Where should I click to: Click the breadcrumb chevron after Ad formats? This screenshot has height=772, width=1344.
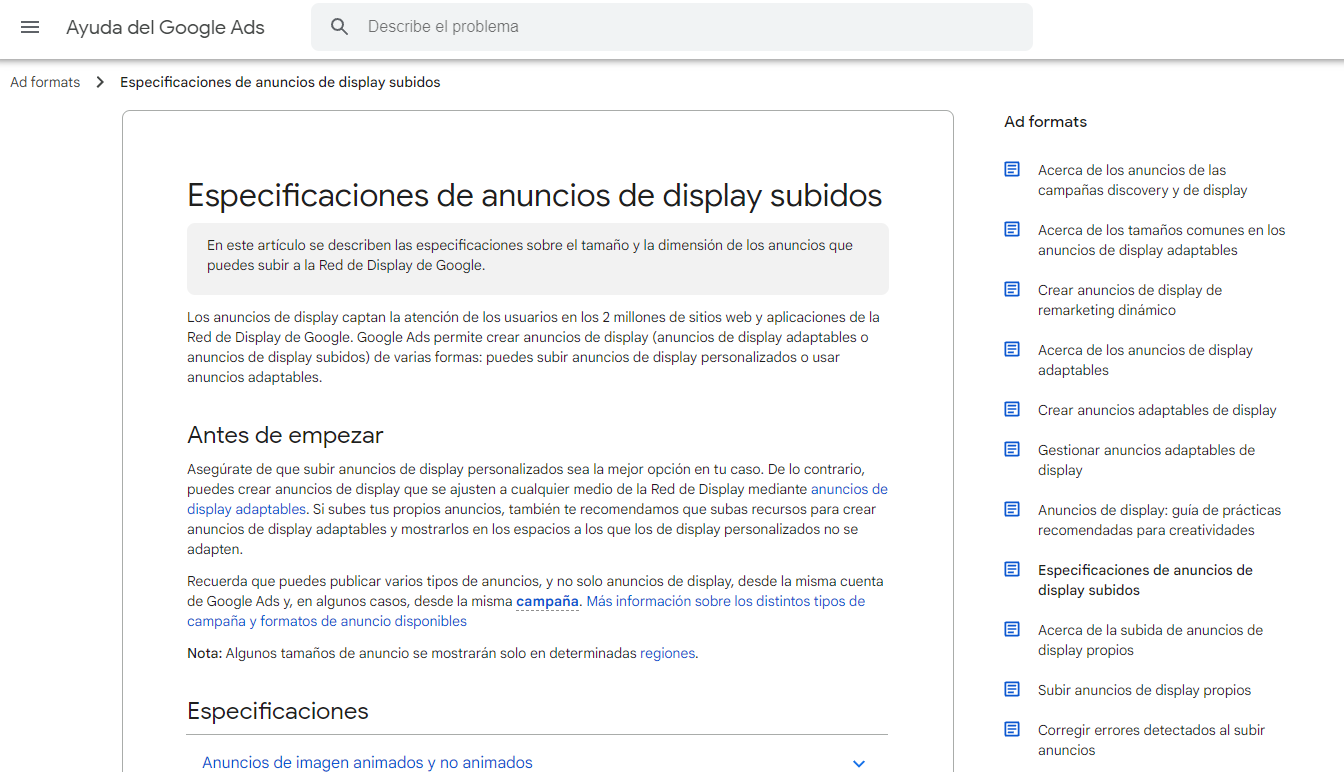coord(100,82)
